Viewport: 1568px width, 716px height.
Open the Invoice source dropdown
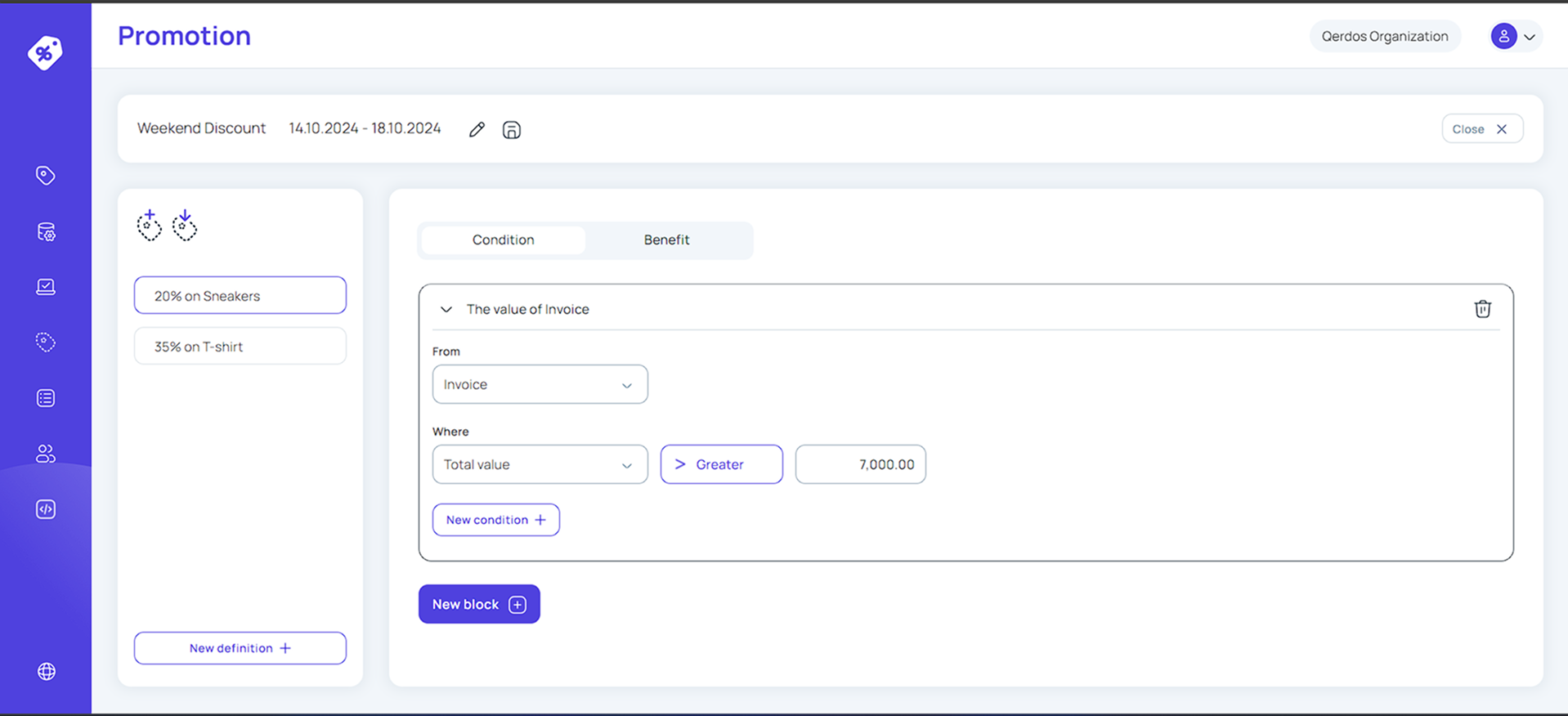(x=540, y=384)
